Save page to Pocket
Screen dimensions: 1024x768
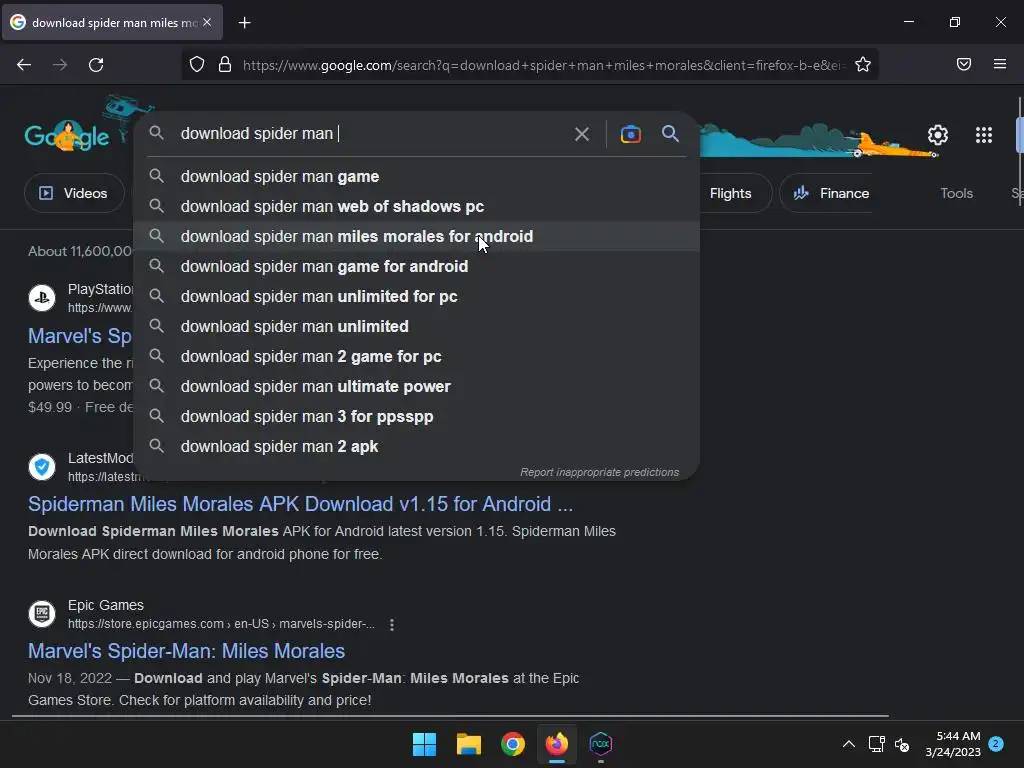[964, 64]
